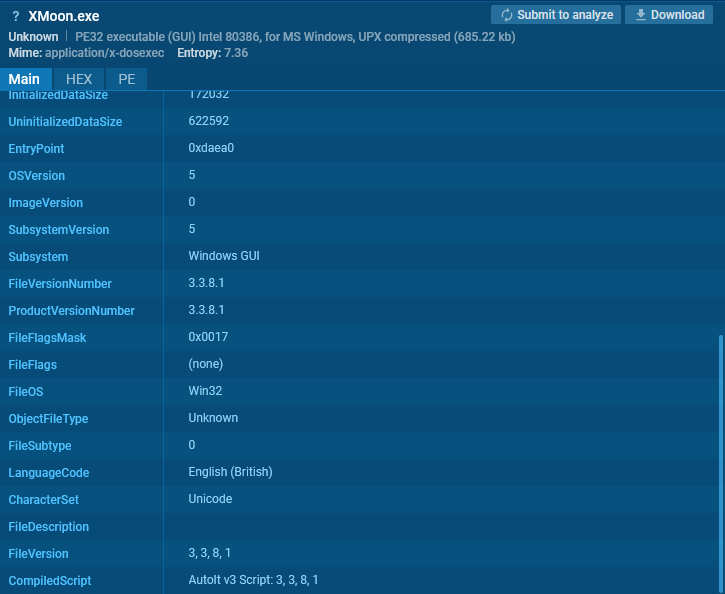Select the EntryPoint value 0xdaea0
725x594 pixels.
click(x=211, y=148)
